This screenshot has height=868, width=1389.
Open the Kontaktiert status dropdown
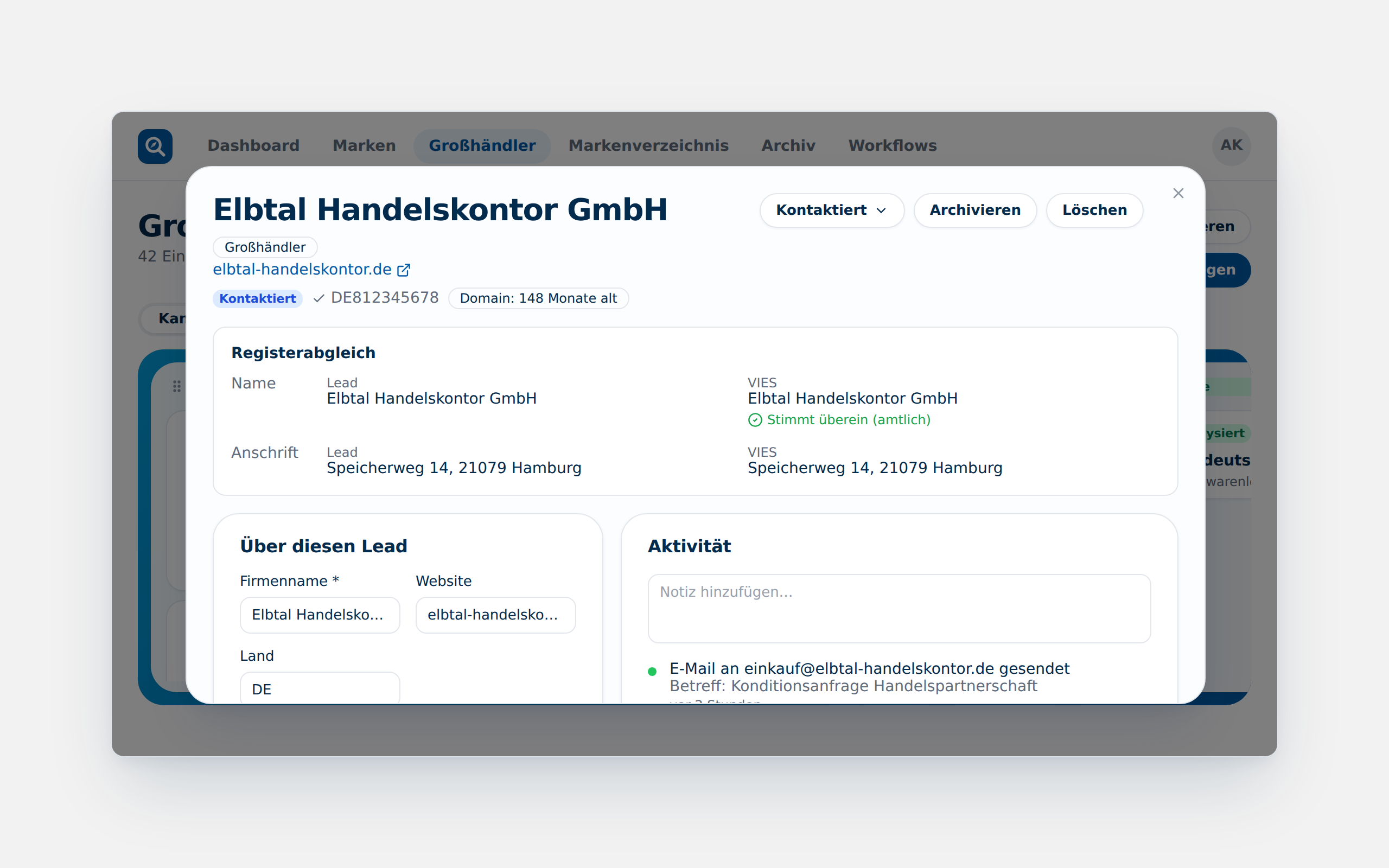point(832,210)
